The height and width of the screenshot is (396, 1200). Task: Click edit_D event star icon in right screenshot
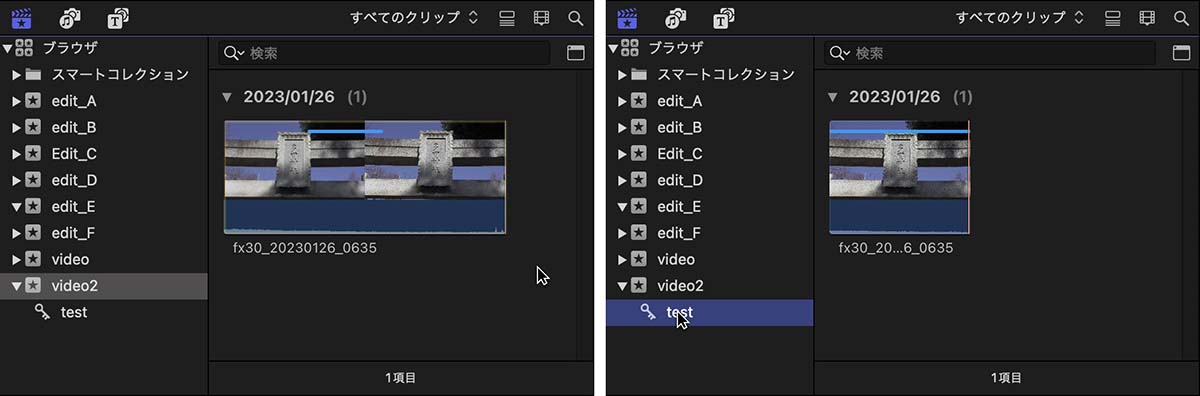(x=639, y=180)
